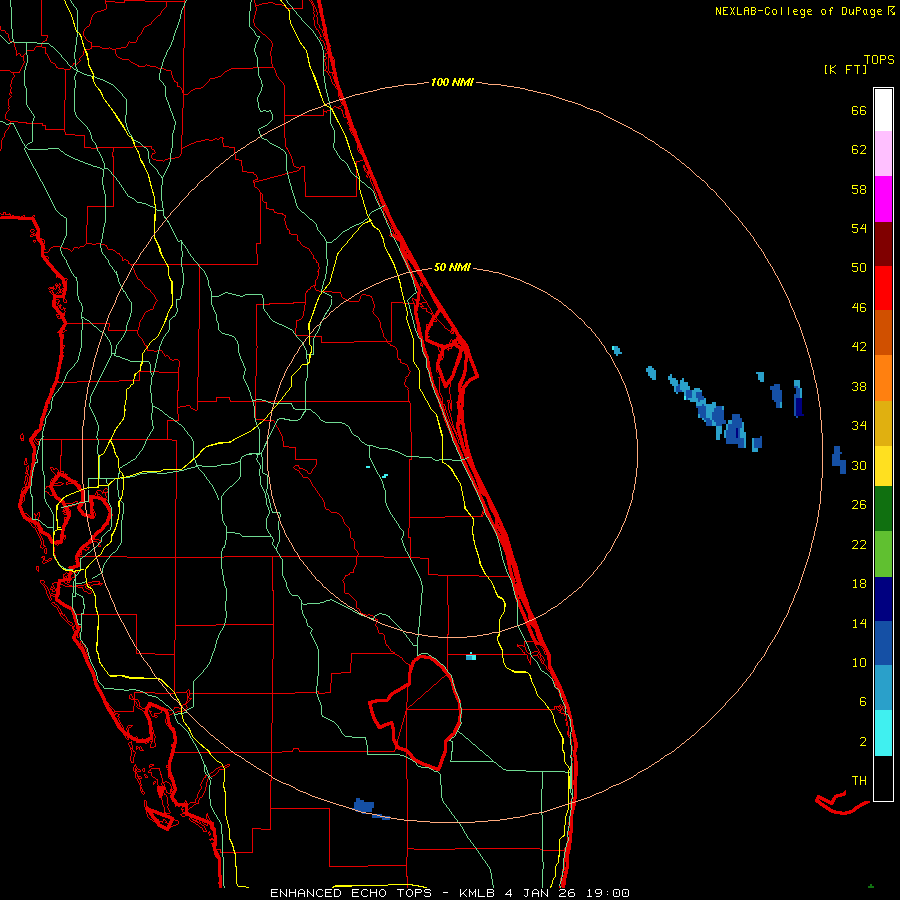Click the orange 42 K FT legend swatch

tap(883, 378)
